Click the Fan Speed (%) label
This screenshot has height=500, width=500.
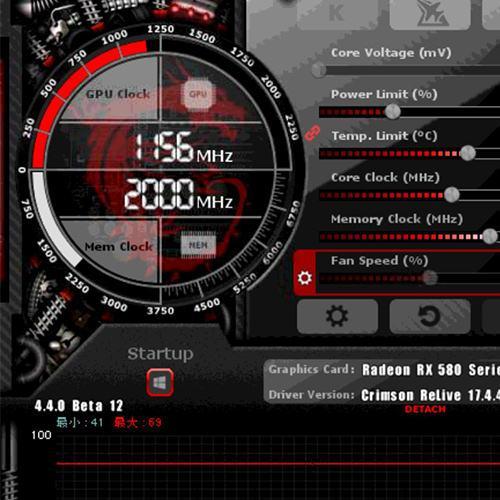[x=379, y=261]
